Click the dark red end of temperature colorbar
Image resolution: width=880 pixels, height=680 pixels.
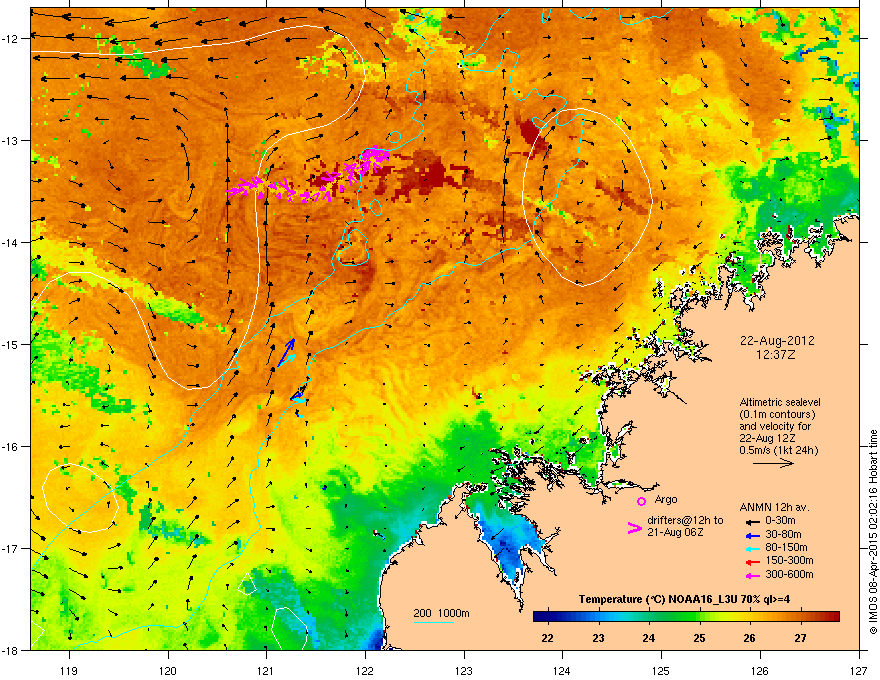pyautogui.click(x=833, y=617)
